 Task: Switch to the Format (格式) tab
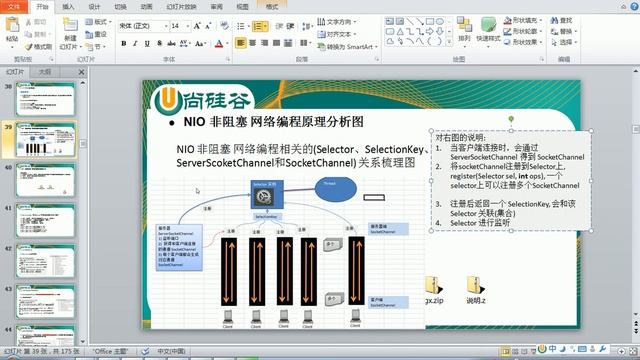point(272,7)
